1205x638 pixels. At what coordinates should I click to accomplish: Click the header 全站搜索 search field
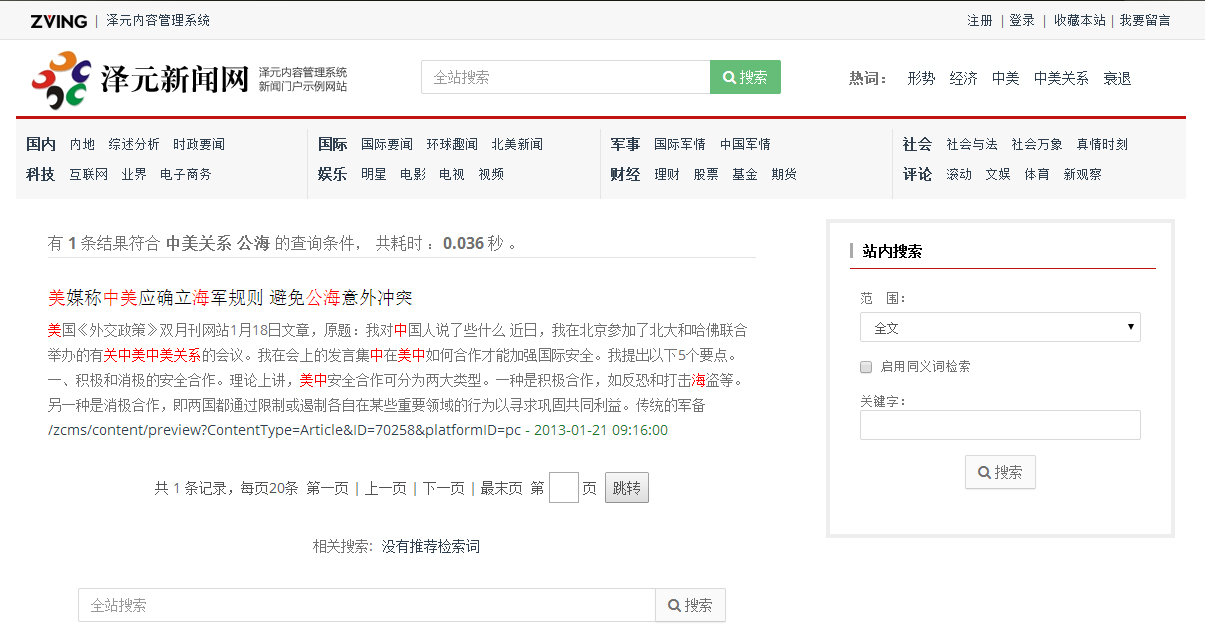(x=565, y=77)
